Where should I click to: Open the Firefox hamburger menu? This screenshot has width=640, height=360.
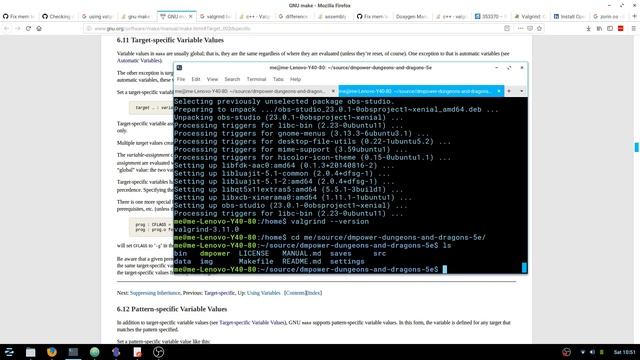[633, 29]
